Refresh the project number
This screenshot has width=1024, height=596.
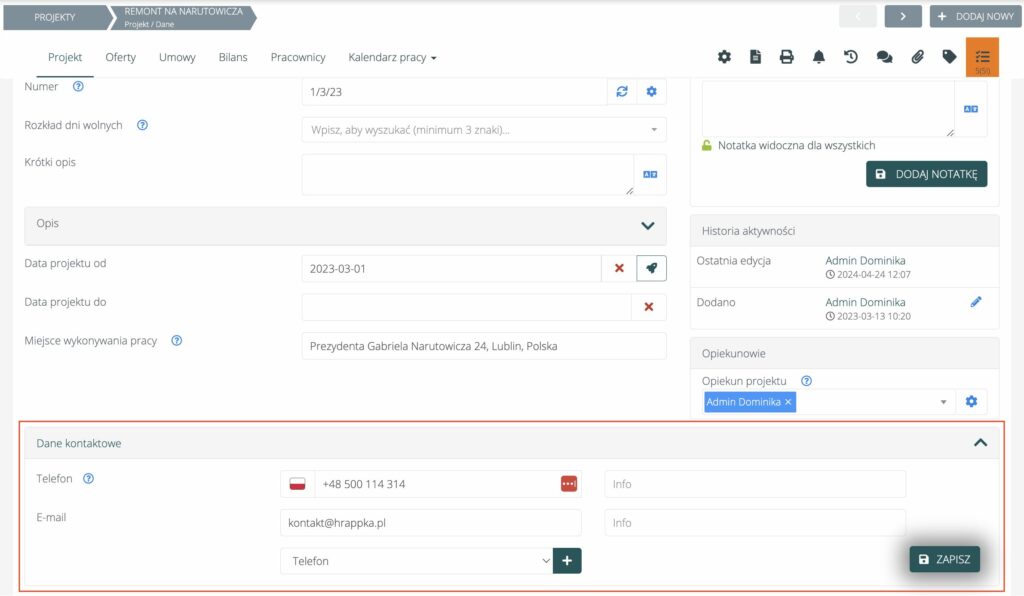click(x=622, y=92)
